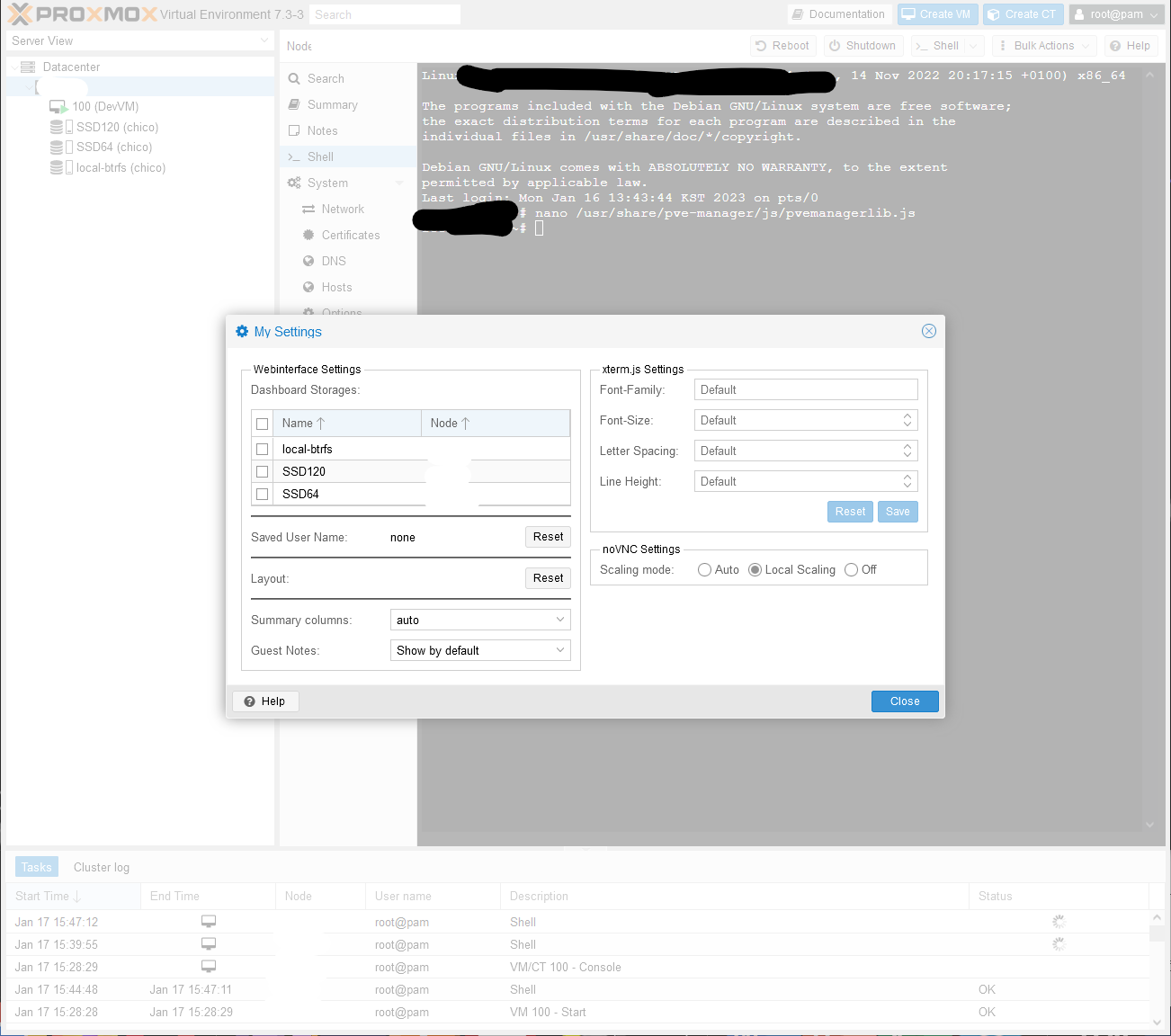Toggle the select-all checkbox in Dashboard Storages header
The height and width of the screenshot is (1036, 1171).
263,424
